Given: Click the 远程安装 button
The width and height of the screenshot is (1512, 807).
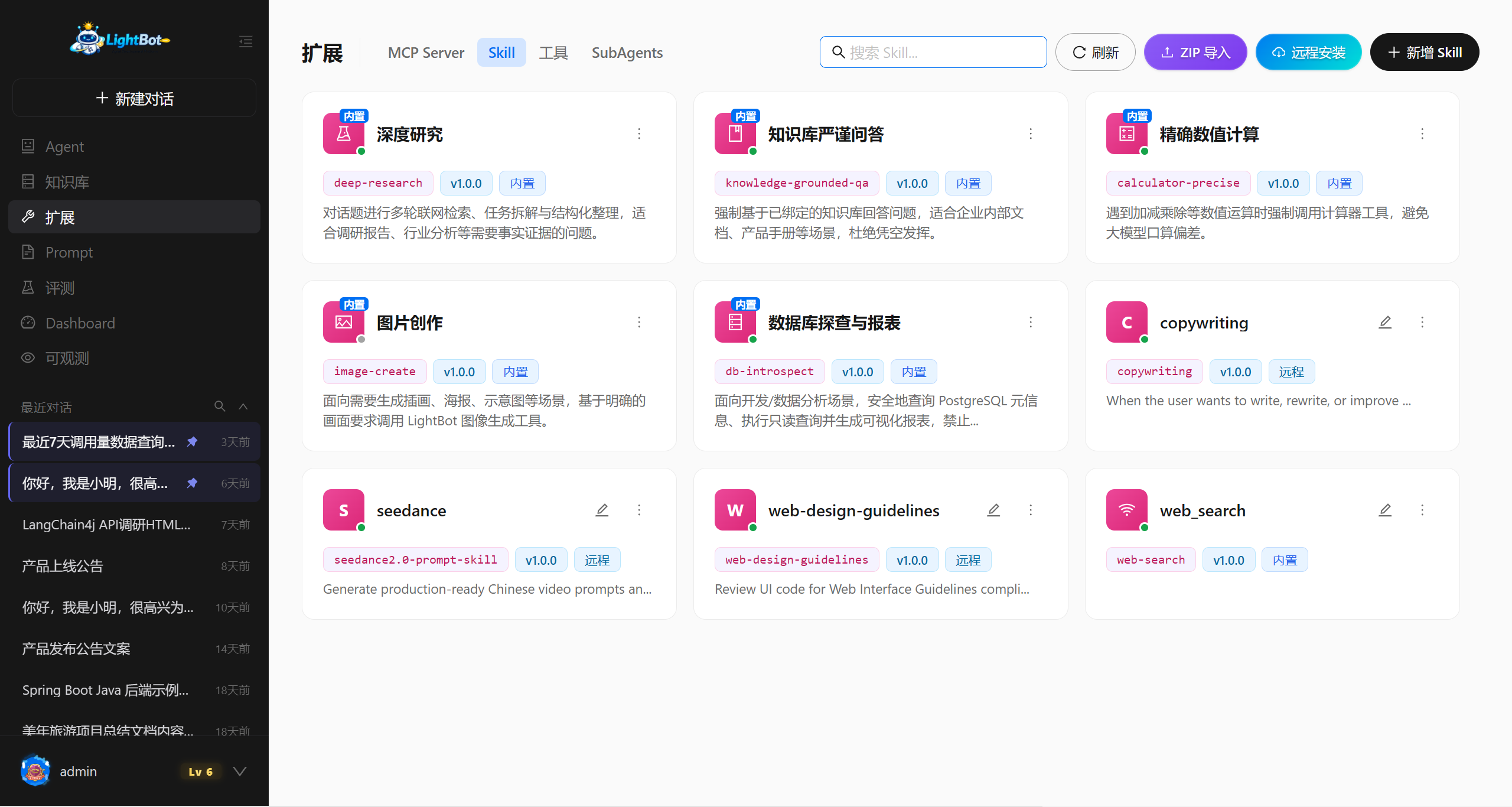Looking at the screenshot, I should (1308, 52).
